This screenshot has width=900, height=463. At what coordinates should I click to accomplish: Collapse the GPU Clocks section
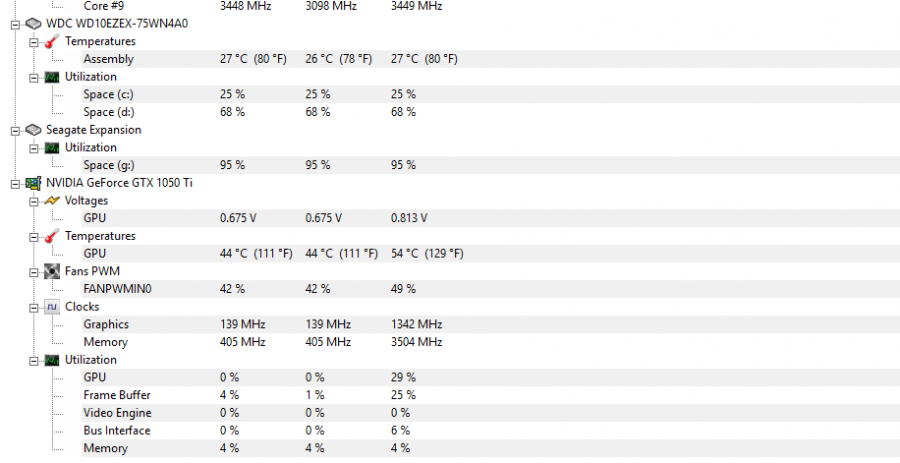[x=33, y=308]
